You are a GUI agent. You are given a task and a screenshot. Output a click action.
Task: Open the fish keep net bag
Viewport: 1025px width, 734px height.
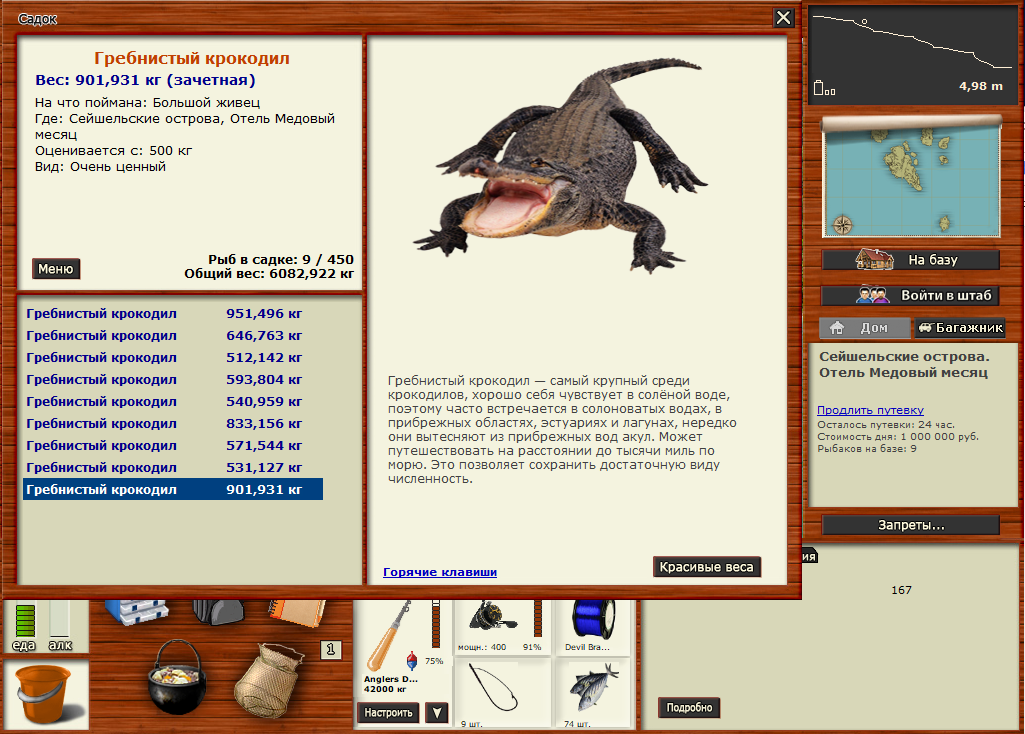pyautogui.click(x=267, y=680)
